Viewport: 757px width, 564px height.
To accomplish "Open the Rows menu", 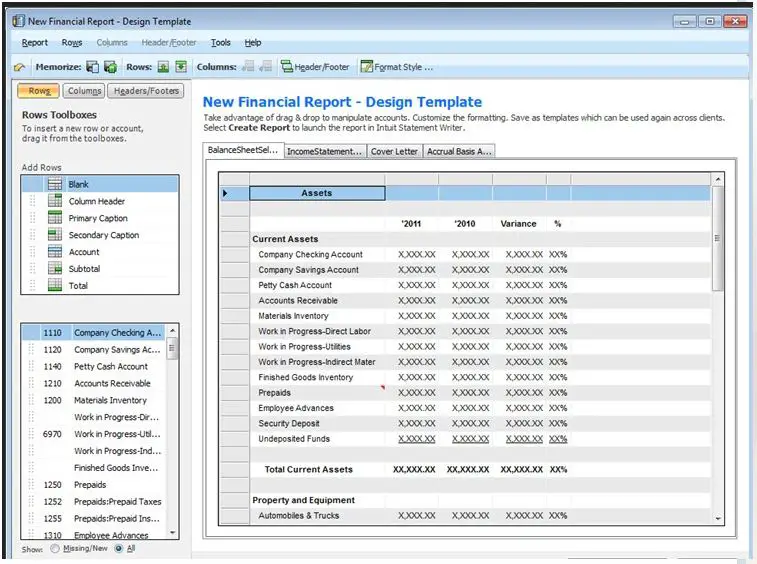I will 72,42.
